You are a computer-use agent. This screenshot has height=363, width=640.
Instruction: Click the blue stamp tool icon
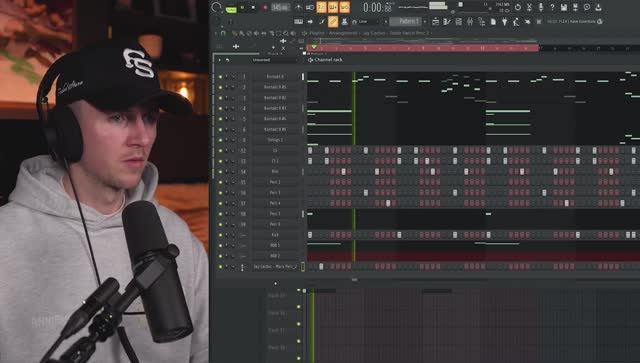click(344, 21)
